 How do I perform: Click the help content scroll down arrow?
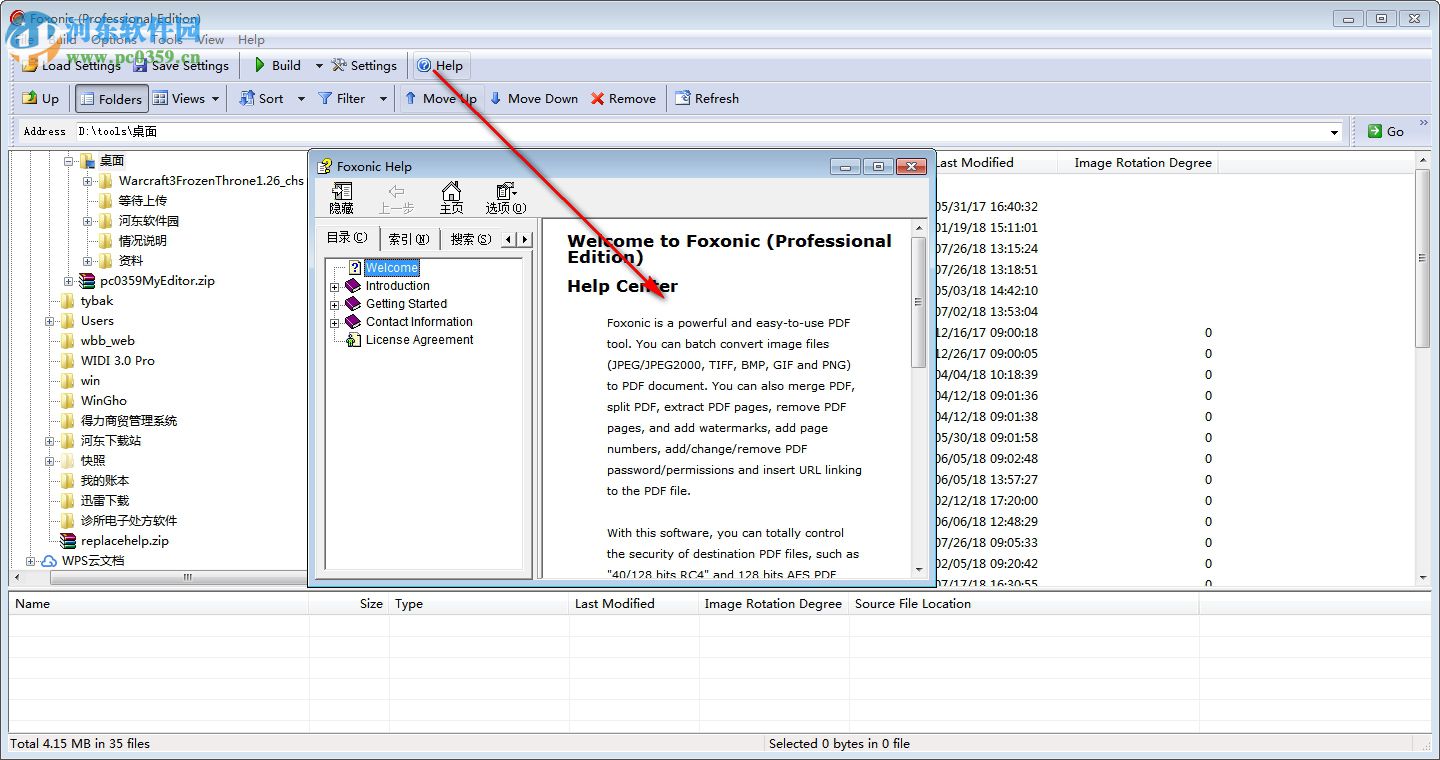click(x=918, y=569)
